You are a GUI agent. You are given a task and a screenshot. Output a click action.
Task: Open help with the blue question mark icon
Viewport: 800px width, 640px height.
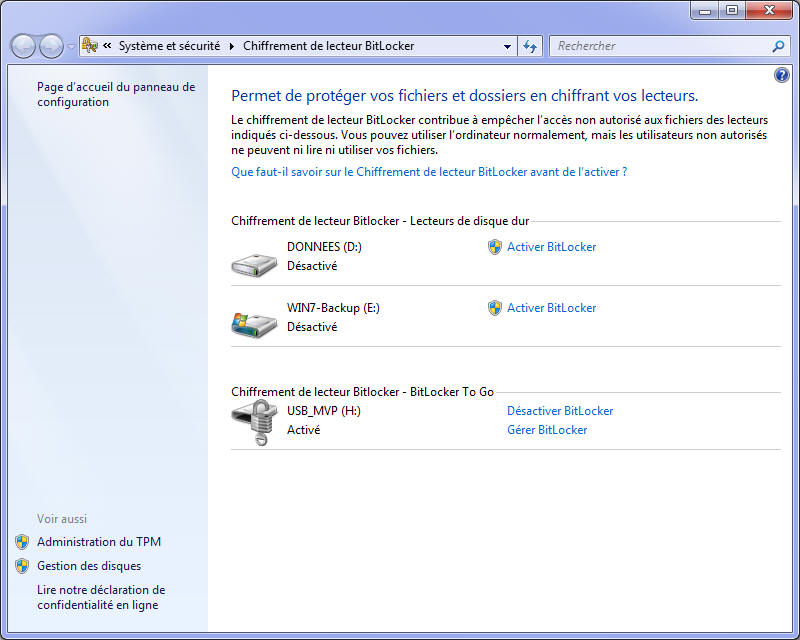click(x=782, y=75)
